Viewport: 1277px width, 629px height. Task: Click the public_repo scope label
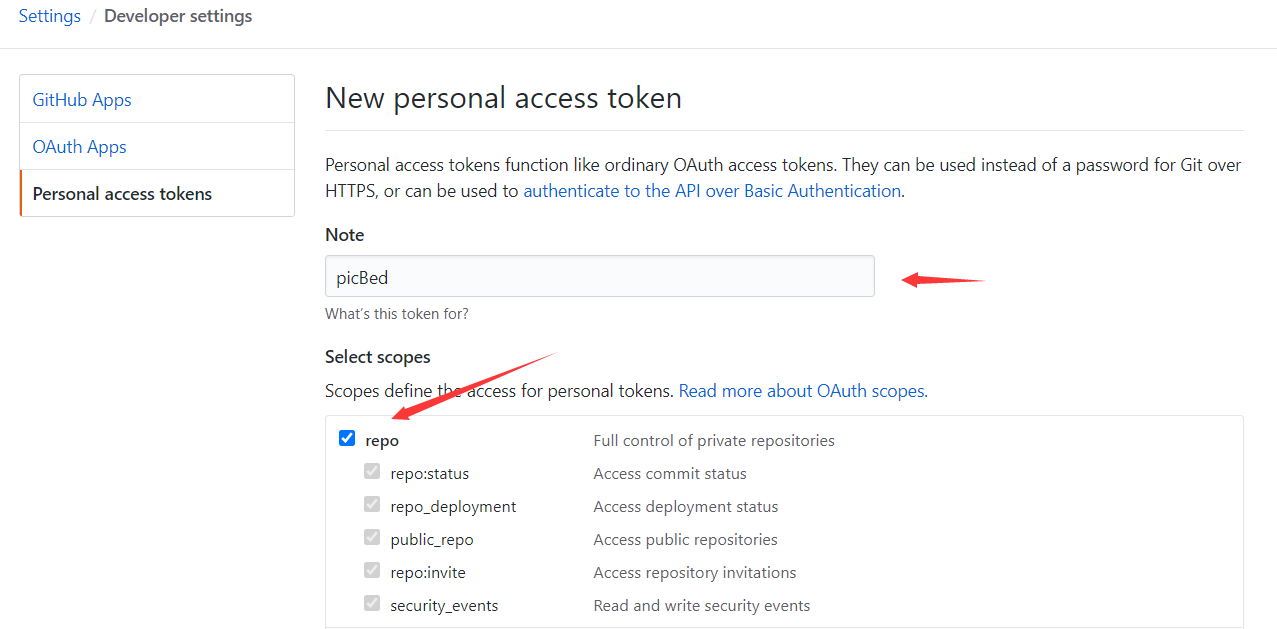tap(432, 539)
